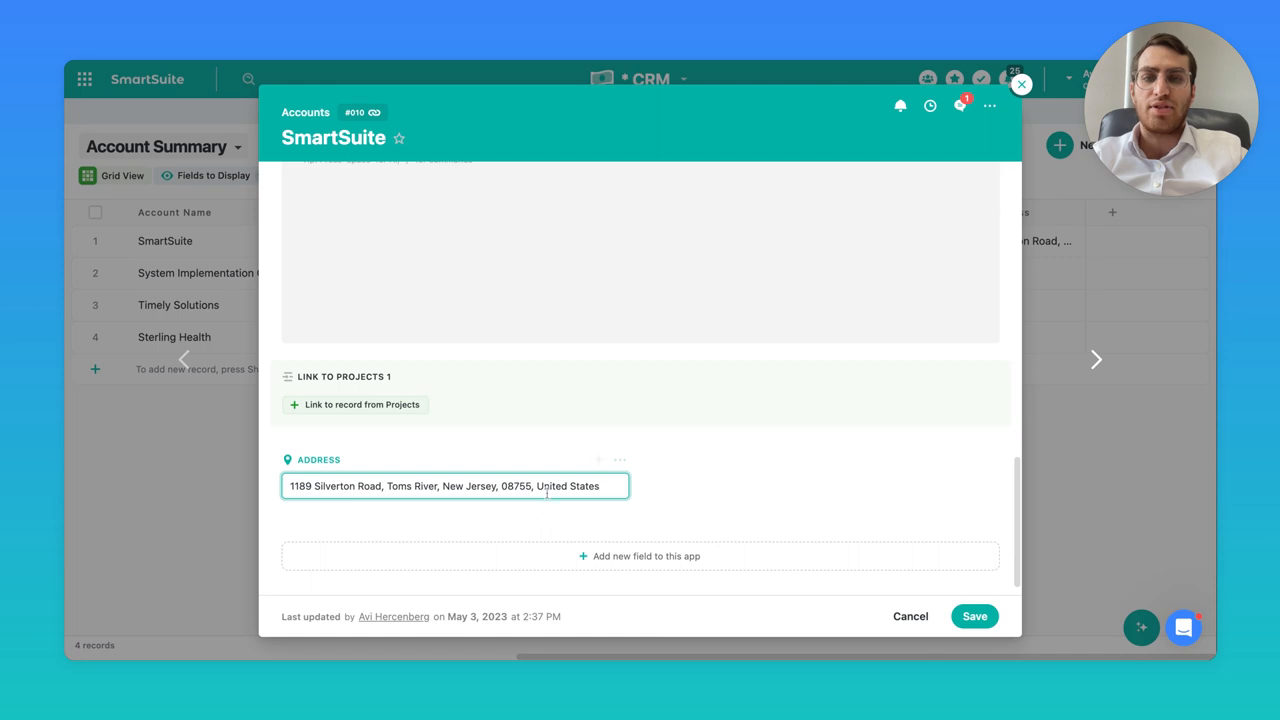Image resolution: width=1280 pixels, height=720 pixels.
Task: Star the SmartSuite record as favorite
Action: coord(399,138)
